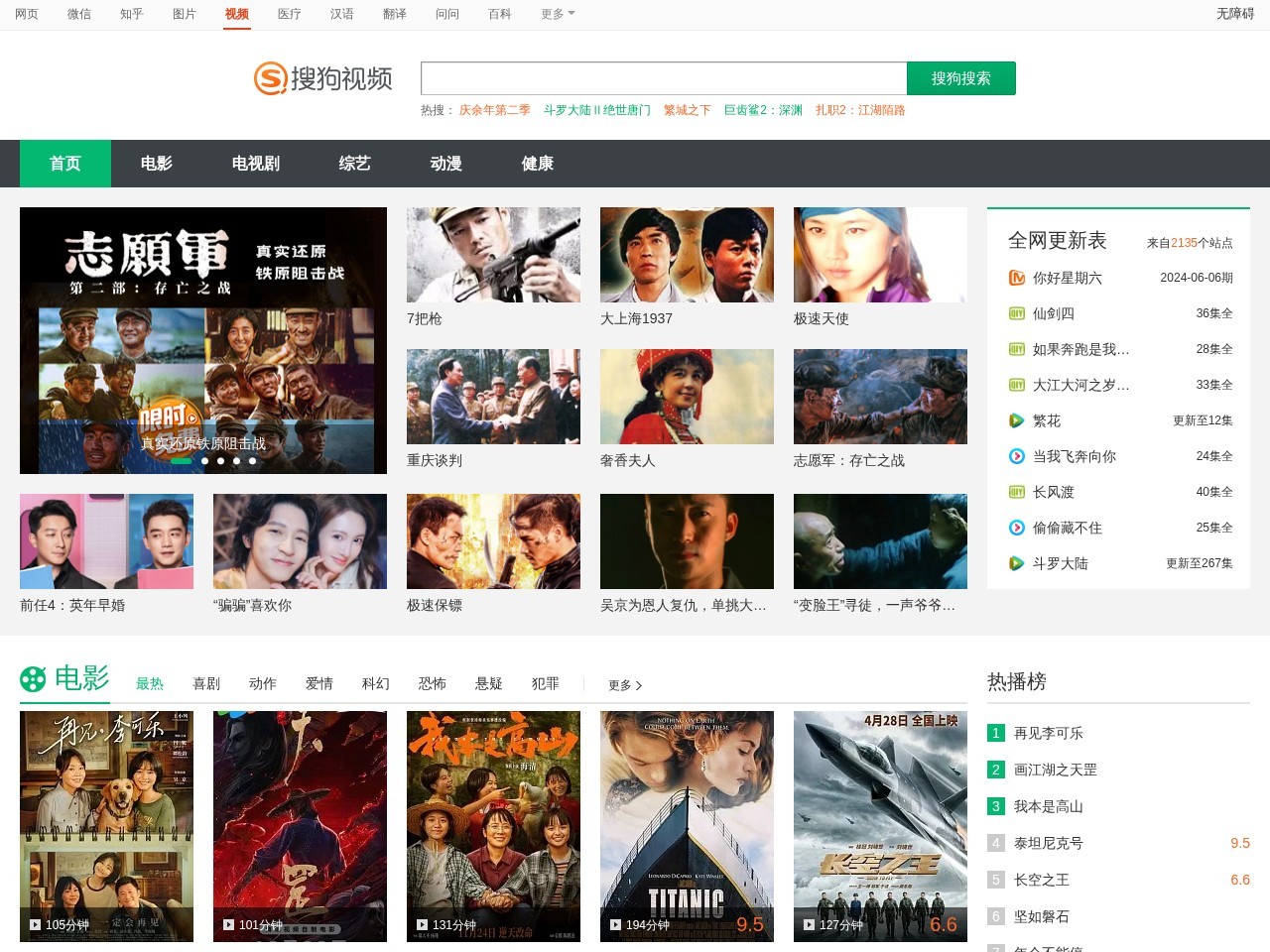The image size is (1270, 952).
Task: Click the Tencent Video icon beside 繁花
Action: 1017,420
